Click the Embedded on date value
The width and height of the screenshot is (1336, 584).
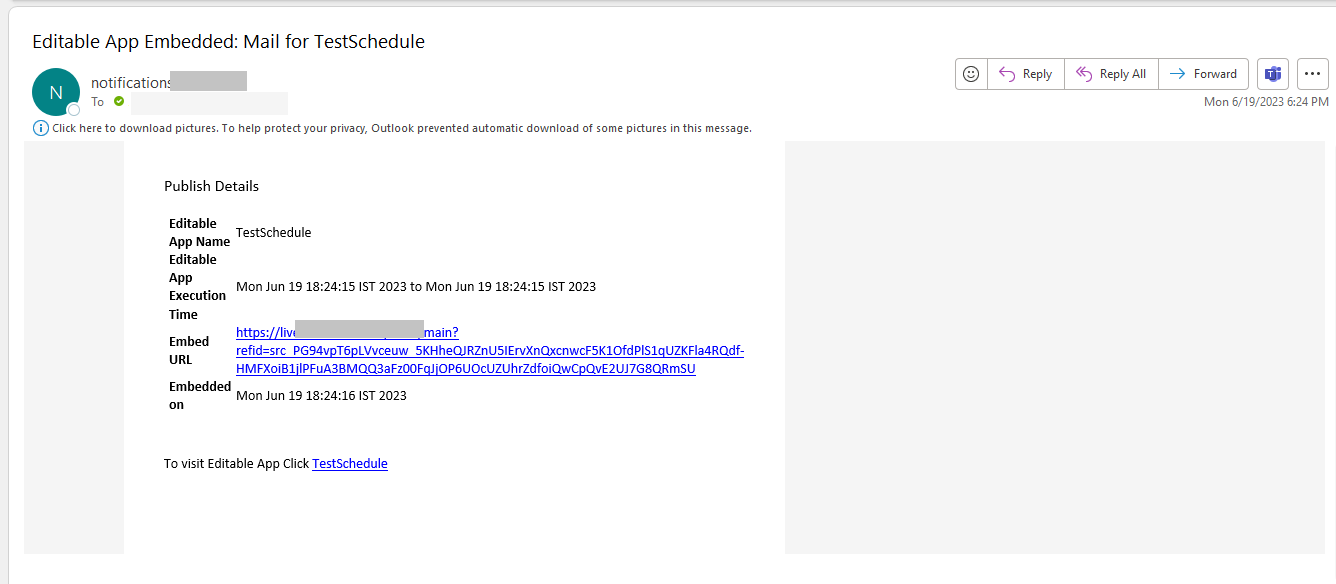click(321, 396)
